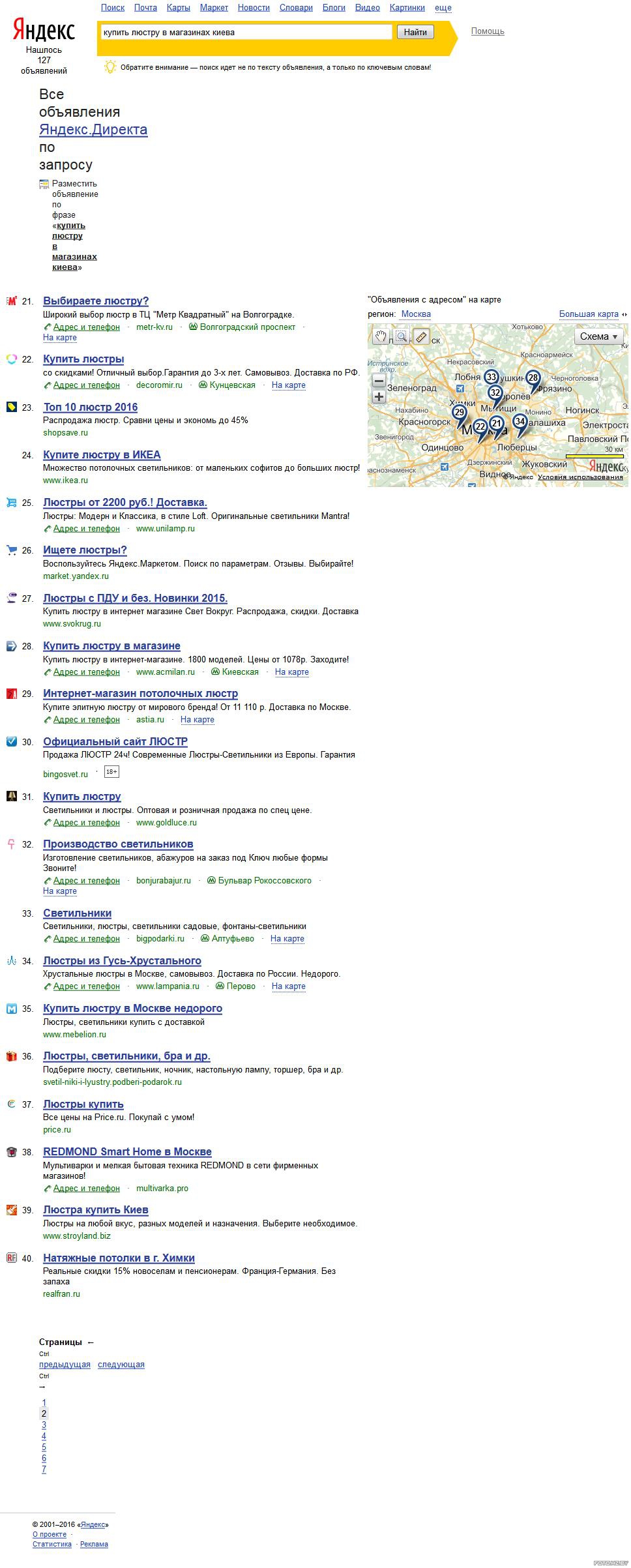Open the Статистика footer link
Viewport: 631px width, 1568px height.
pos(52,1544)
